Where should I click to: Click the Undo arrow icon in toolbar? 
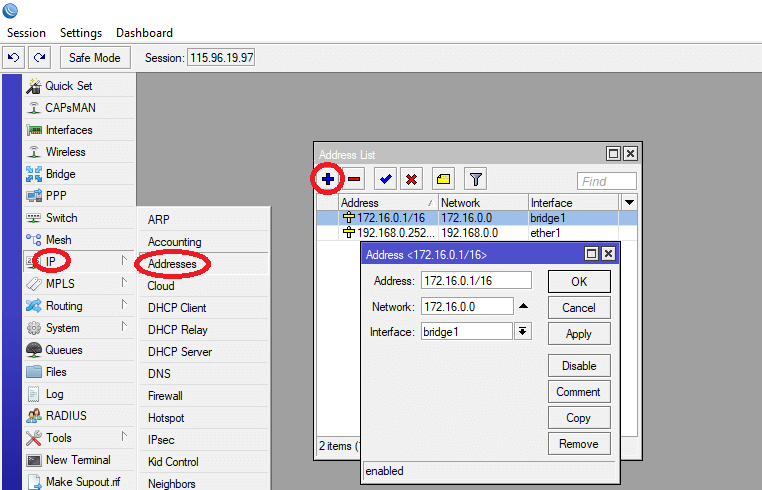click(14, 58)
